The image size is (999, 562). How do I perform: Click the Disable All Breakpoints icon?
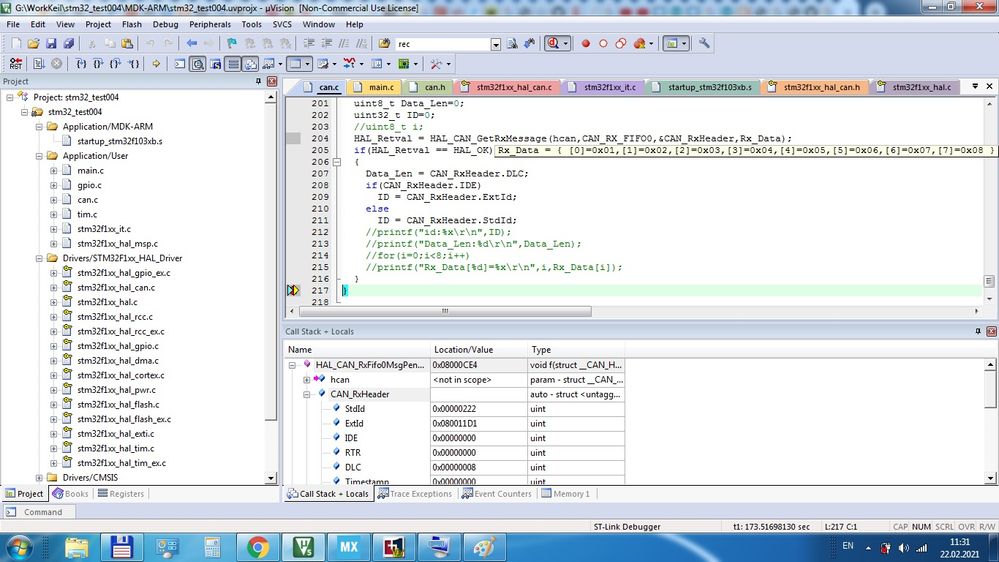click(621, 43)
